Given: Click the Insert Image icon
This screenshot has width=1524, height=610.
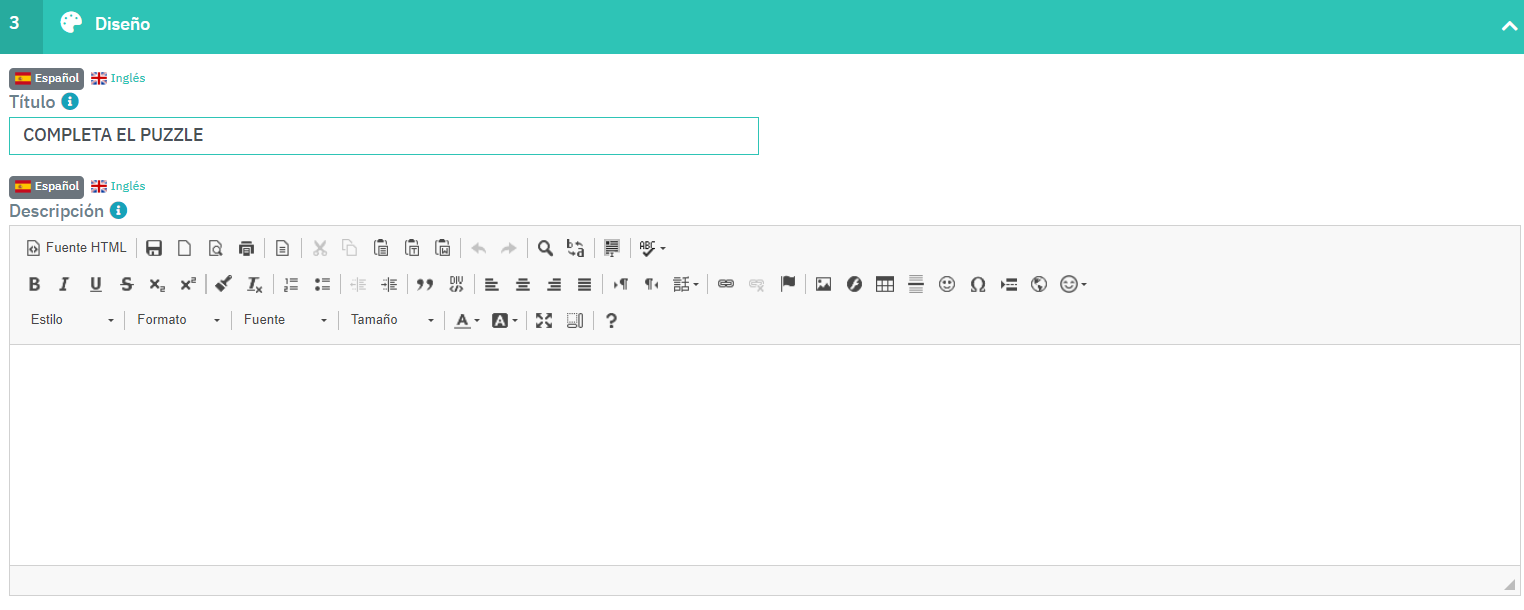Looking at the screenshot, I should (824, 284).
